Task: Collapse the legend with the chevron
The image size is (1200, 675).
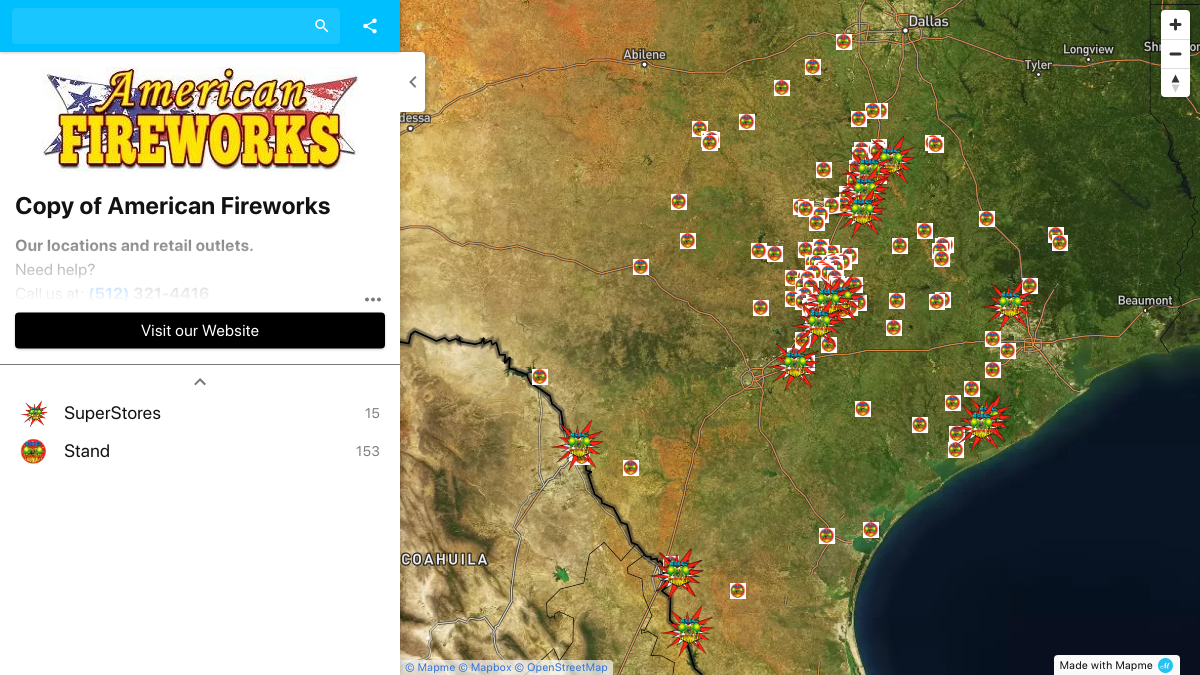Action: coord(199,381)
